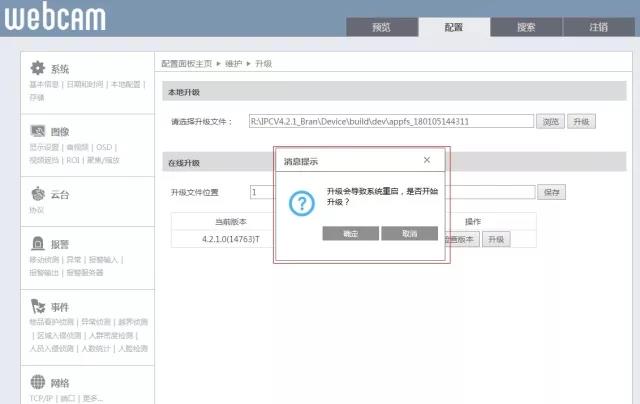
Task: Click the blue question mark icon
Action: click(302, 203)
